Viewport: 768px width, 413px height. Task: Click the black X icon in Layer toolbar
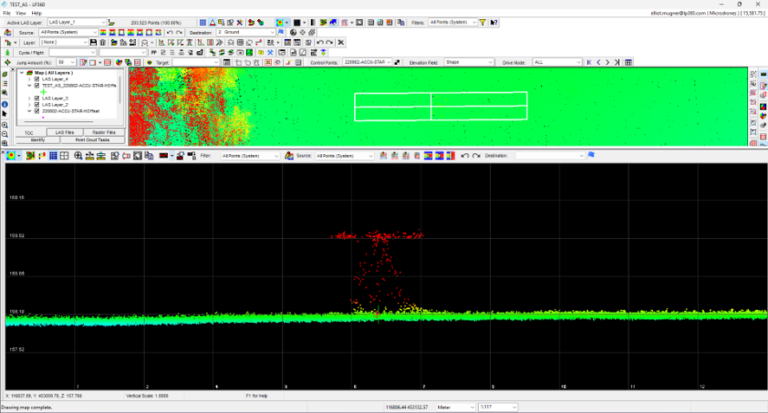[x=341, y=43]
